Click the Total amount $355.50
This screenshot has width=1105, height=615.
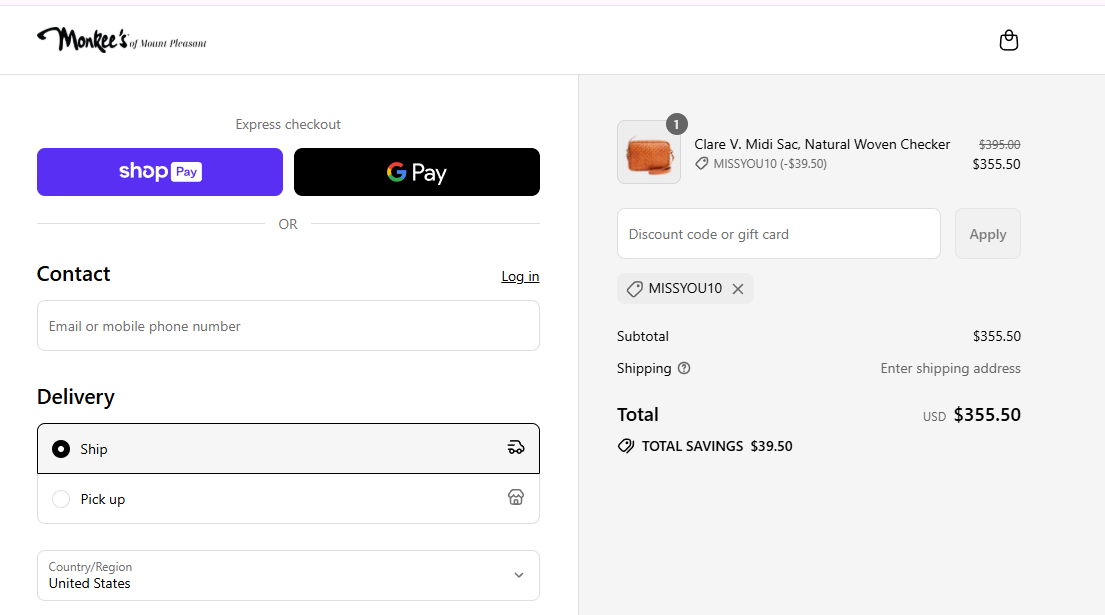[987, 415]
